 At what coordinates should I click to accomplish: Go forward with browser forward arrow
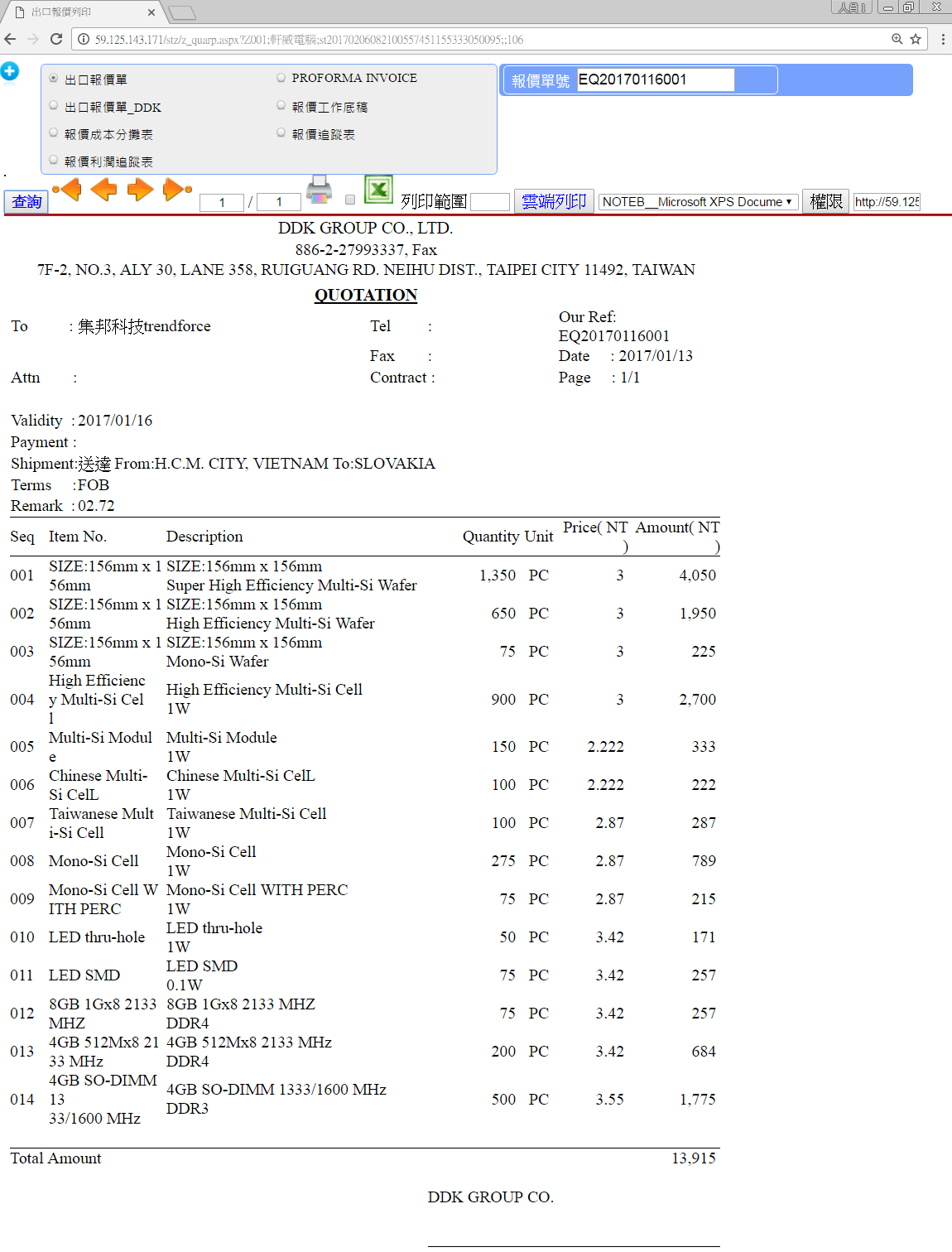[33, 39]
